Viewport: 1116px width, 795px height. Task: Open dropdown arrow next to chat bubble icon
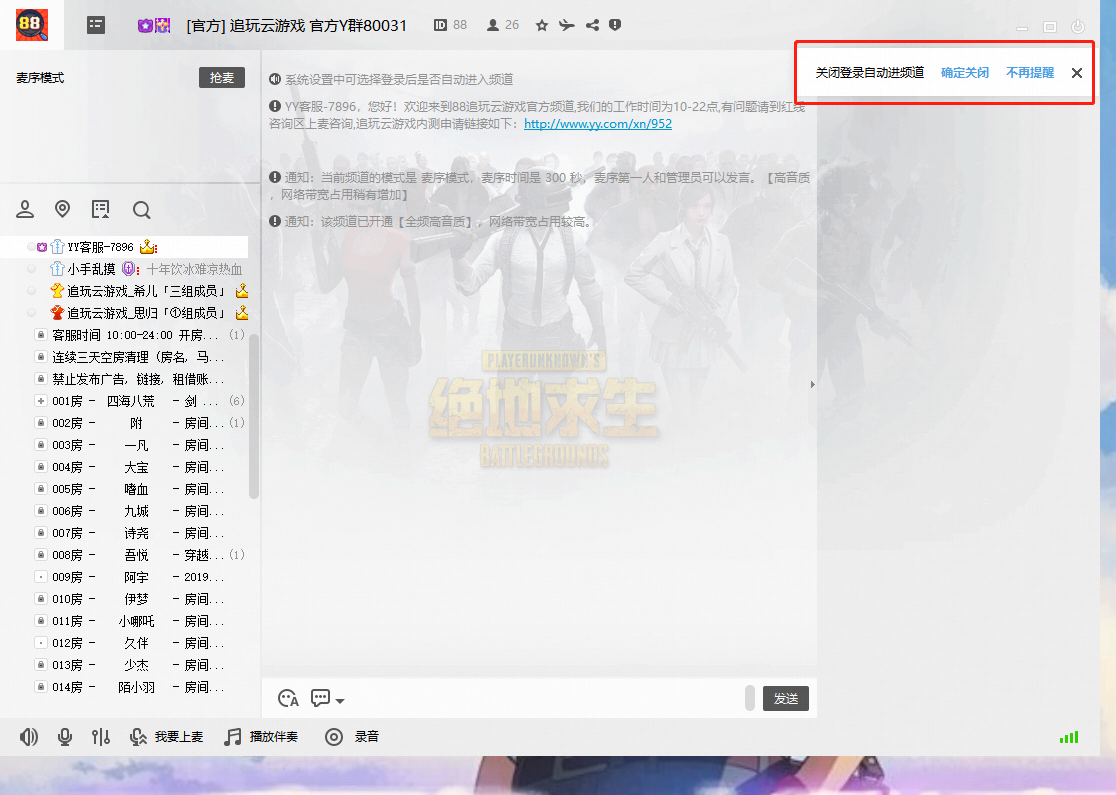tap(340, 700)
